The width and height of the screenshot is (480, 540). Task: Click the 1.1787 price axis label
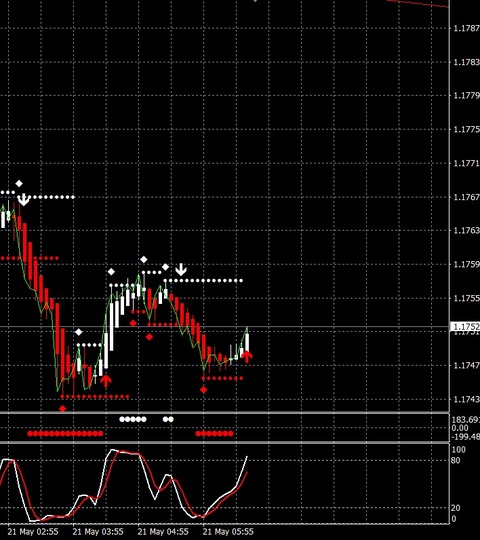[467, 28]
